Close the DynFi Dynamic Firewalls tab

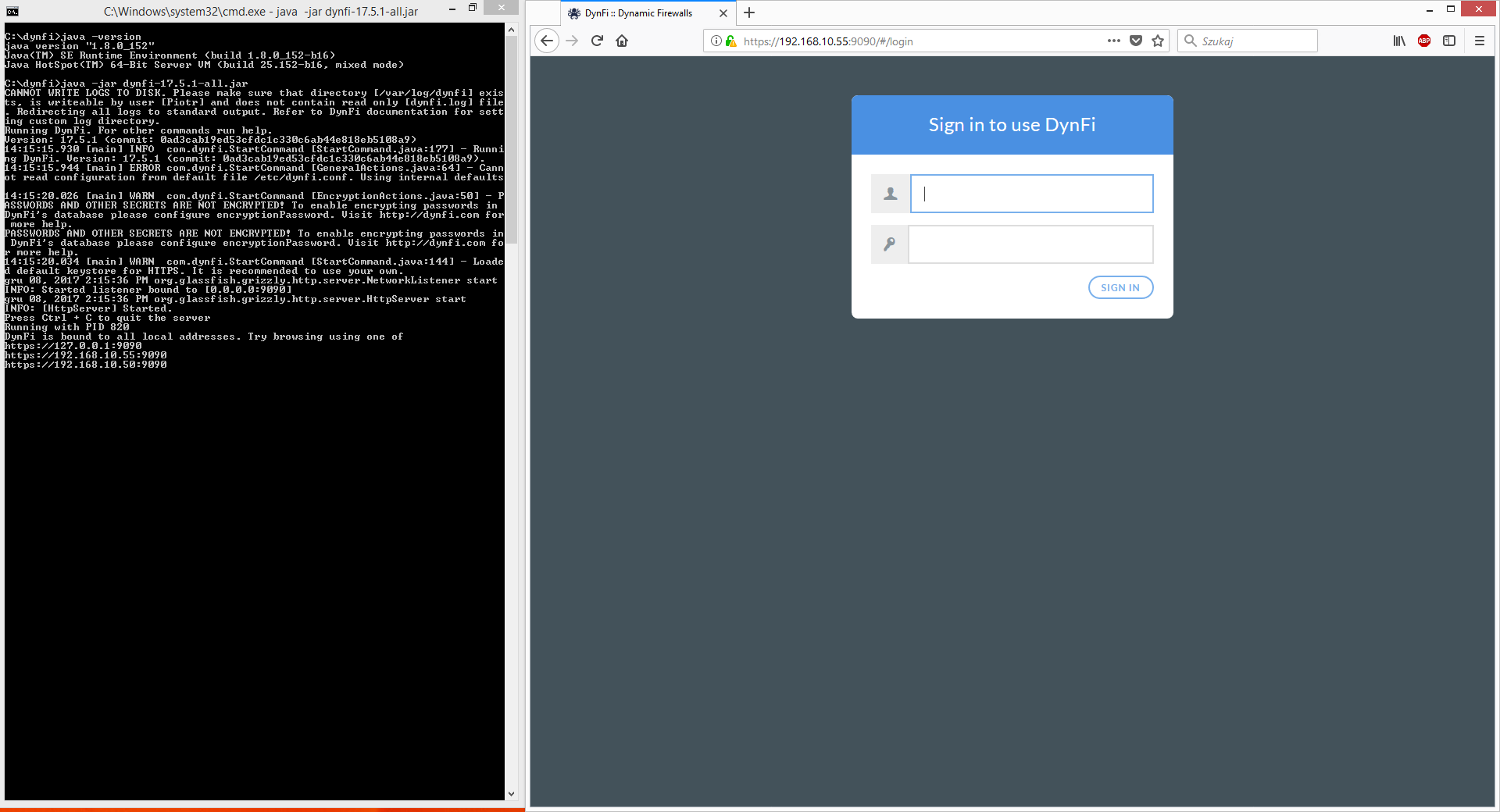[x=723, y=13]
